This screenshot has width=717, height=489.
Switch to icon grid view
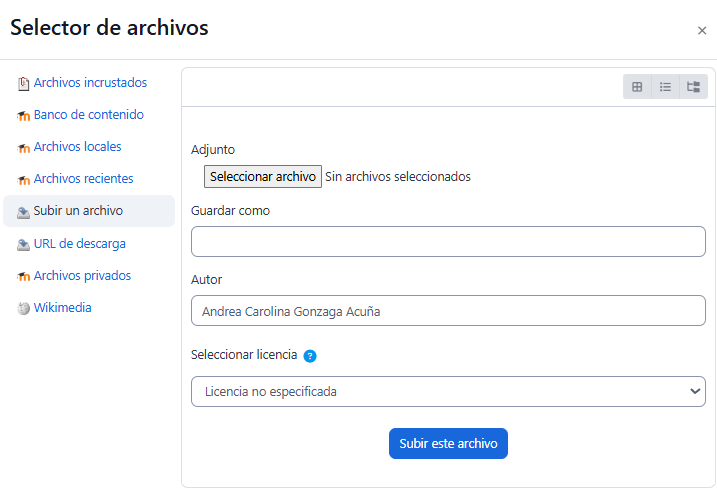point(637,87)
